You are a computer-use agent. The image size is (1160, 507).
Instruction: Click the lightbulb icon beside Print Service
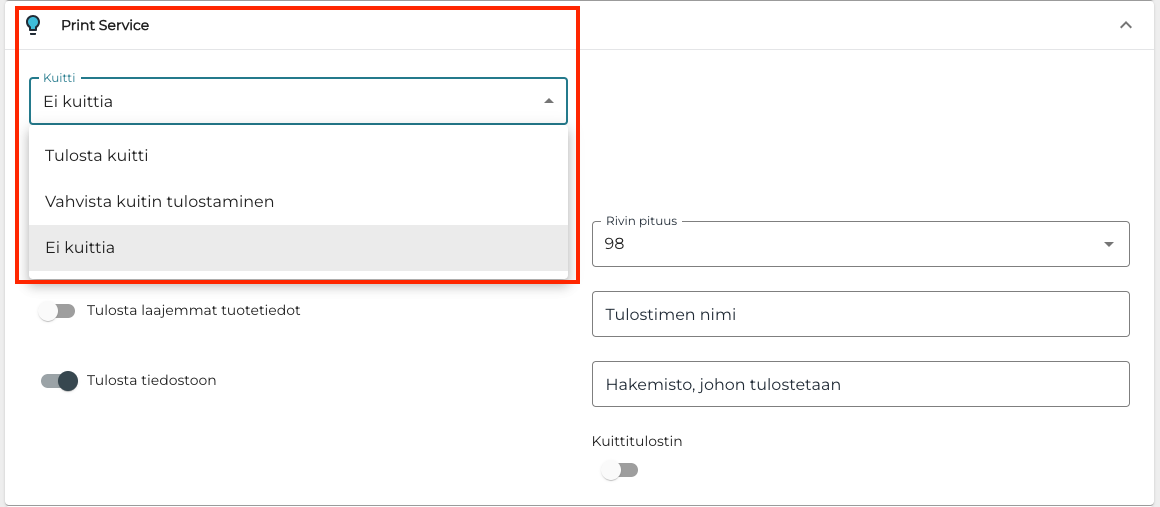click(x=33, y=25)
